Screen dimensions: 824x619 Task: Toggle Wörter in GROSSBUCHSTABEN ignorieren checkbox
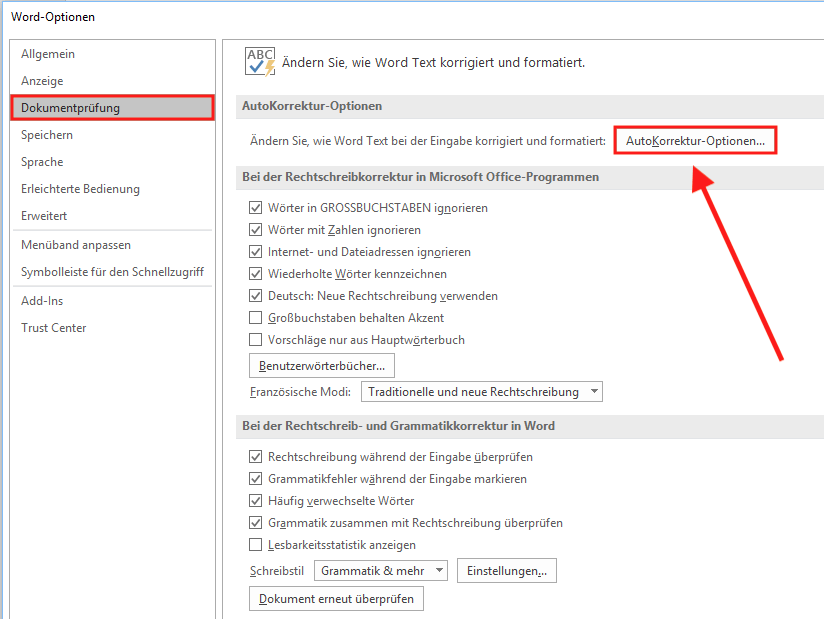[256, 208]
